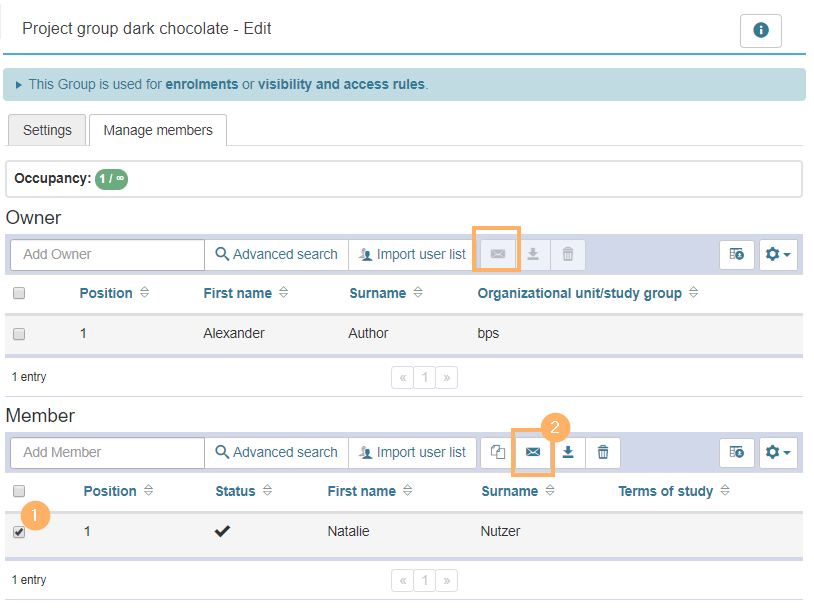This screenshot has width=814, height=608.
Task: Switch to the Settings tab
Action: click(47, 130)
